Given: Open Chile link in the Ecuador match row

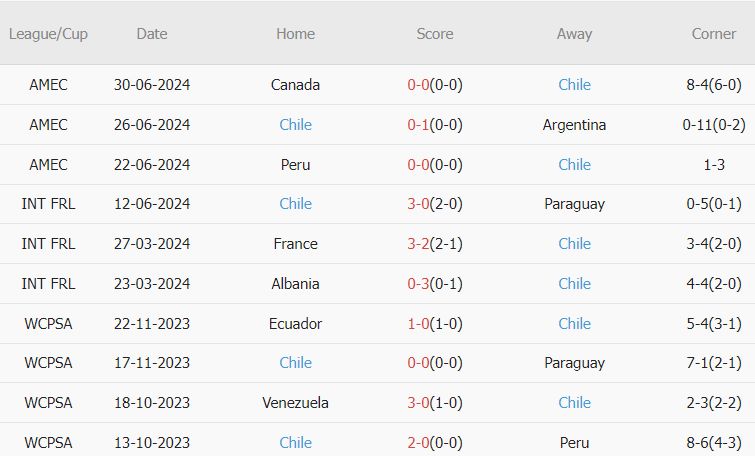Looking at the screenshot, I should pyautogui.click(x=574, y=324).
